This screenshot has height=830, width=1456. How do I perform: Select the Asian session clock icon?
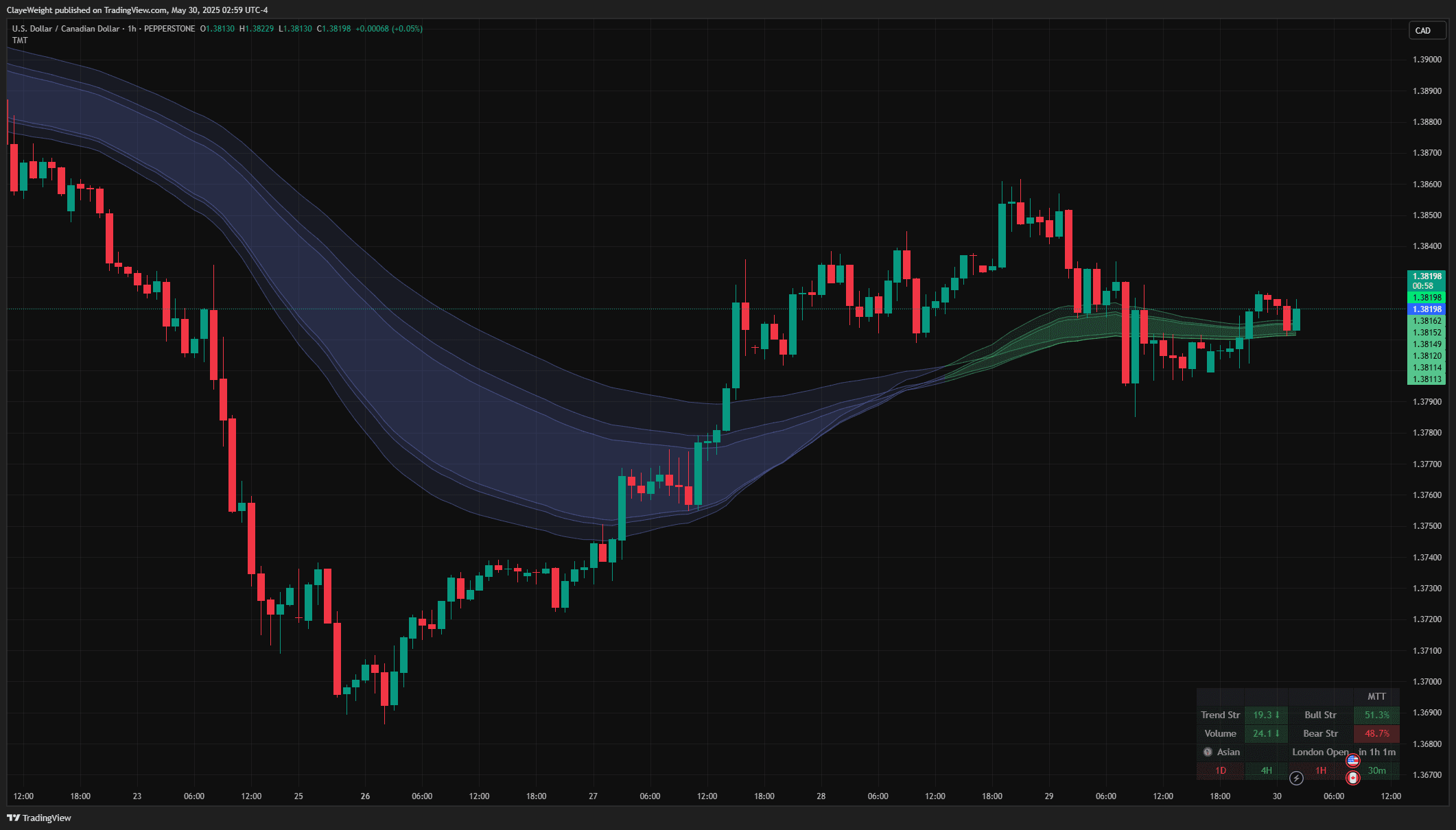point(1207,752)
